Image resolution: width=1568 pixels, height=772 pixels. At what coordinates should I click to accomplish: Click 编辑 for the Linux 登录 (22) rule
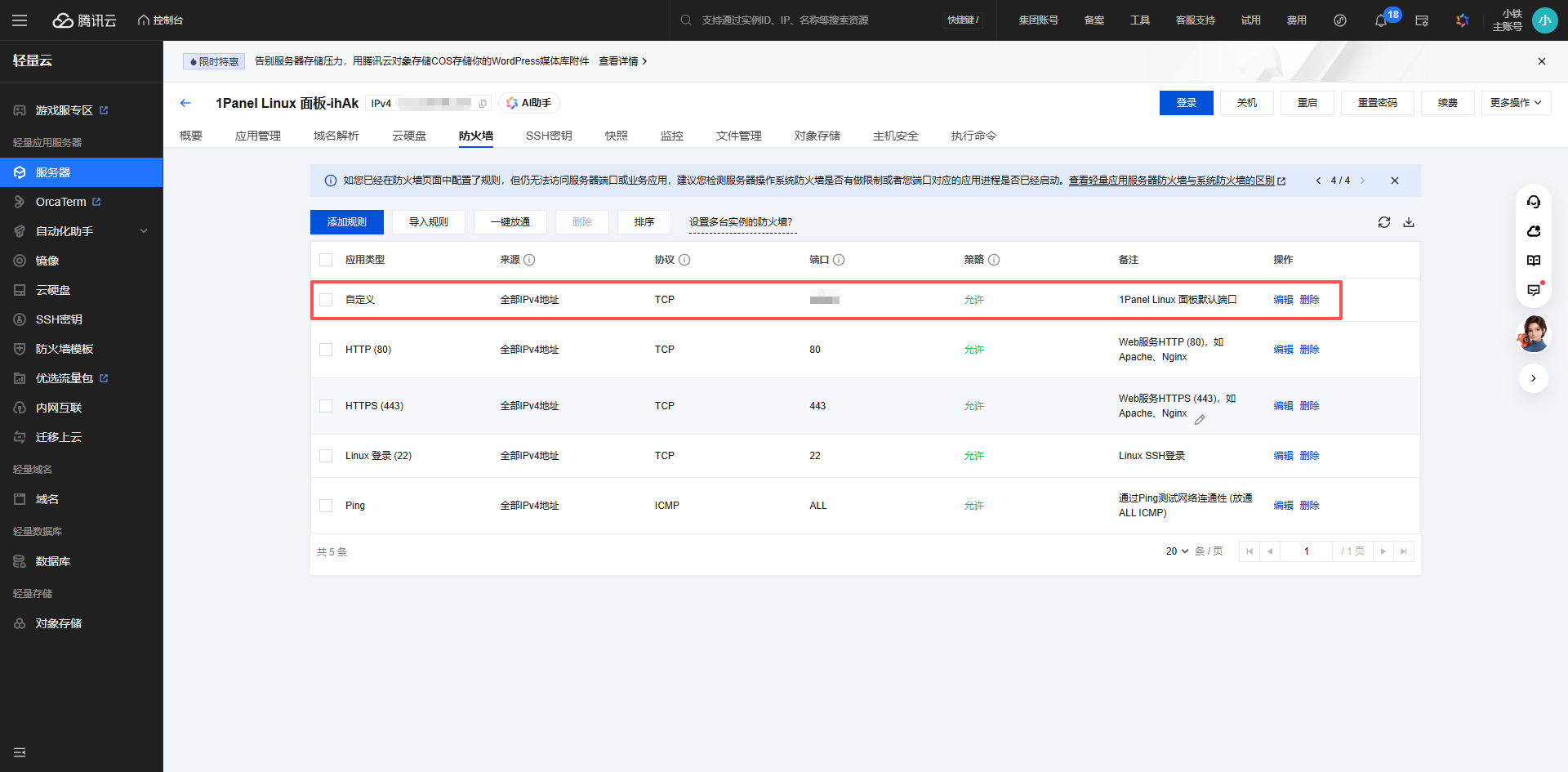tap(1283, 456)
